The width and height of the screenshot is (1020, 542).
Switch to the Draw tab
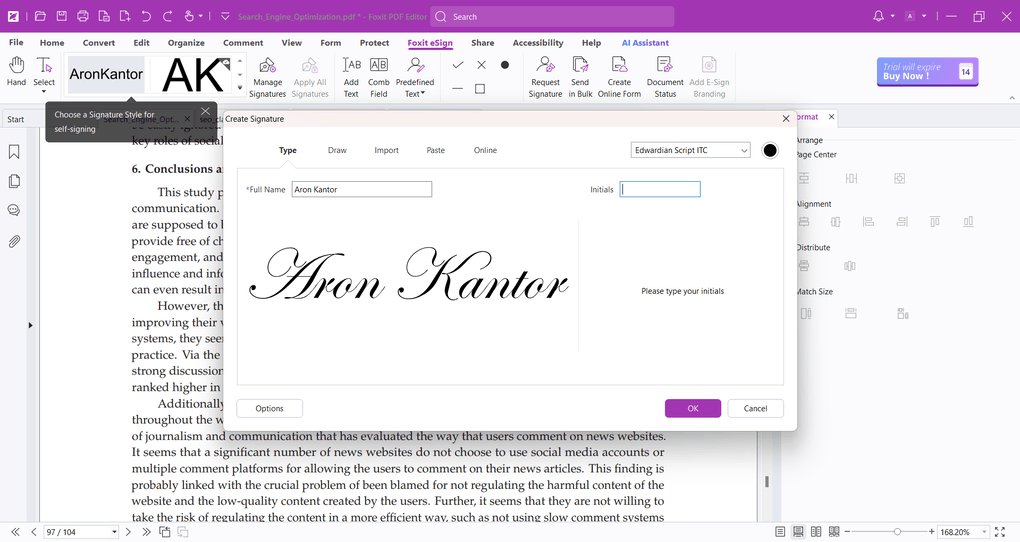coord(337,150)
